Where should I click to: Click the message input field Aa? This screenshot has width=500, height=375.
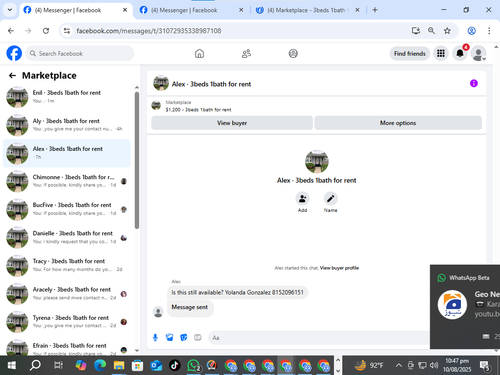(x=318, y=338)
